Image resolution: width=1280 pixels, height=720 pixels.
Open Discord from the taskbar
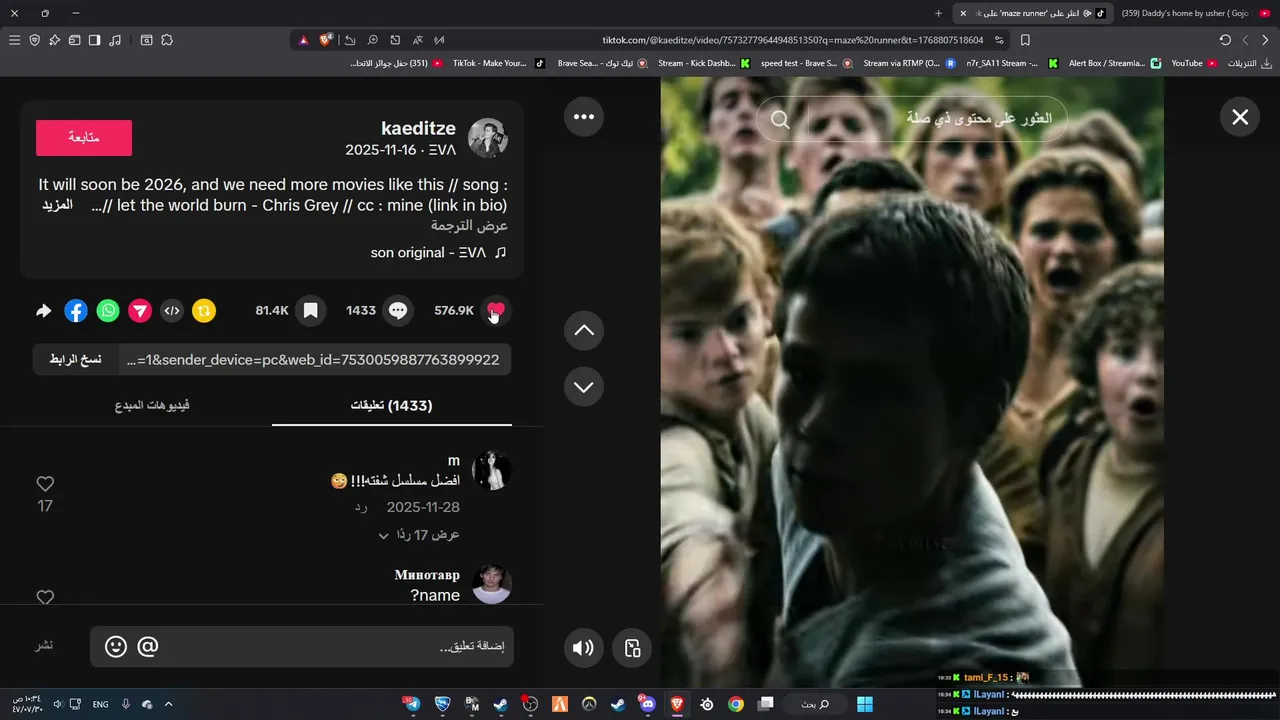(x=646, y=704)
